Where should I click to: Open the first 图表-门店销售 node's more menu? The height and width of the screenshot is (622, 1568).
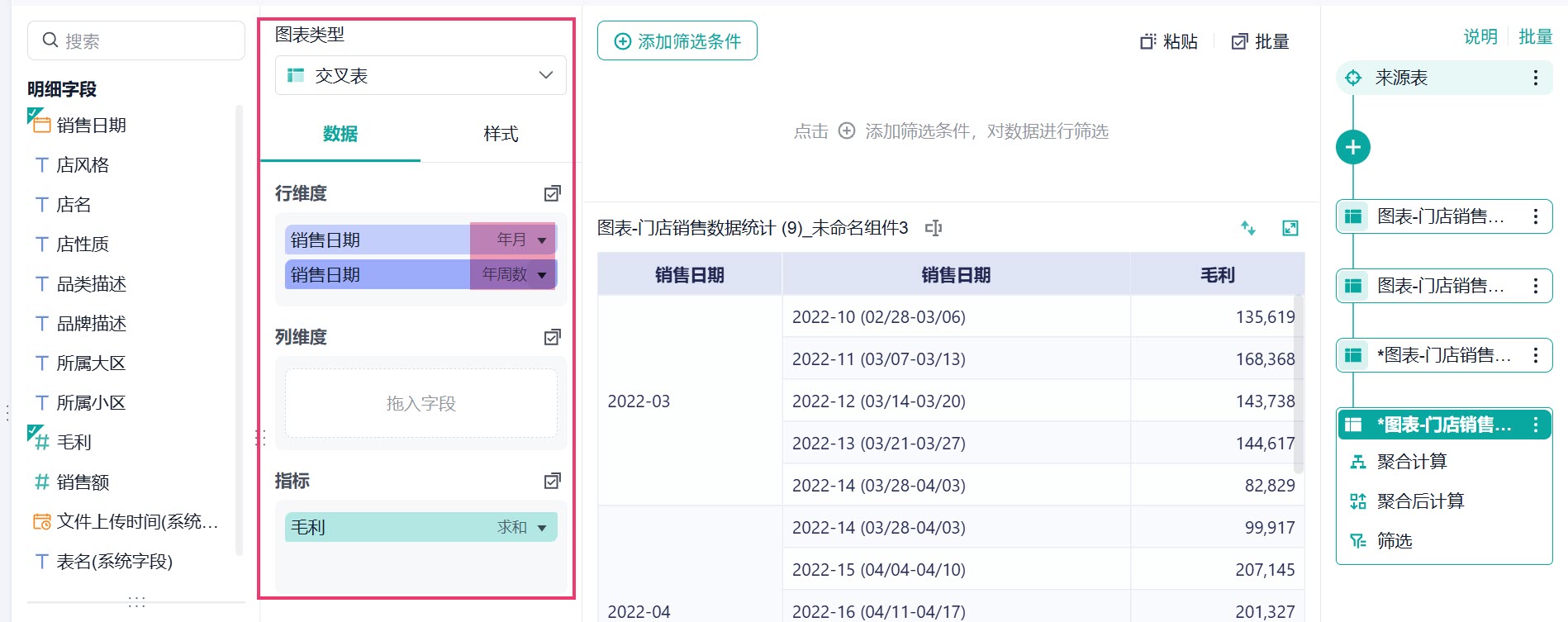pos(1536,216)
